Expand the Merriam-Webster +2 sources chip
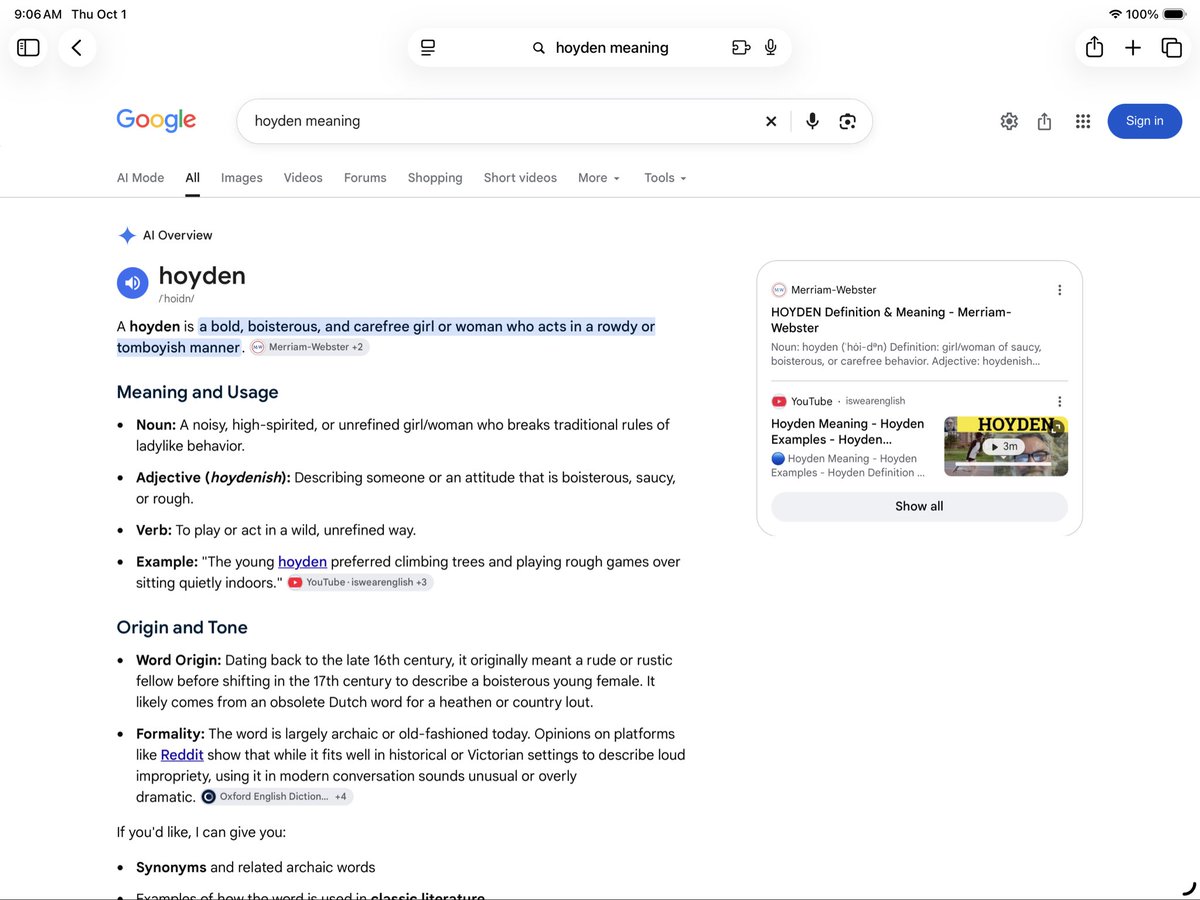1200x900 pixels. click(309, 347)
